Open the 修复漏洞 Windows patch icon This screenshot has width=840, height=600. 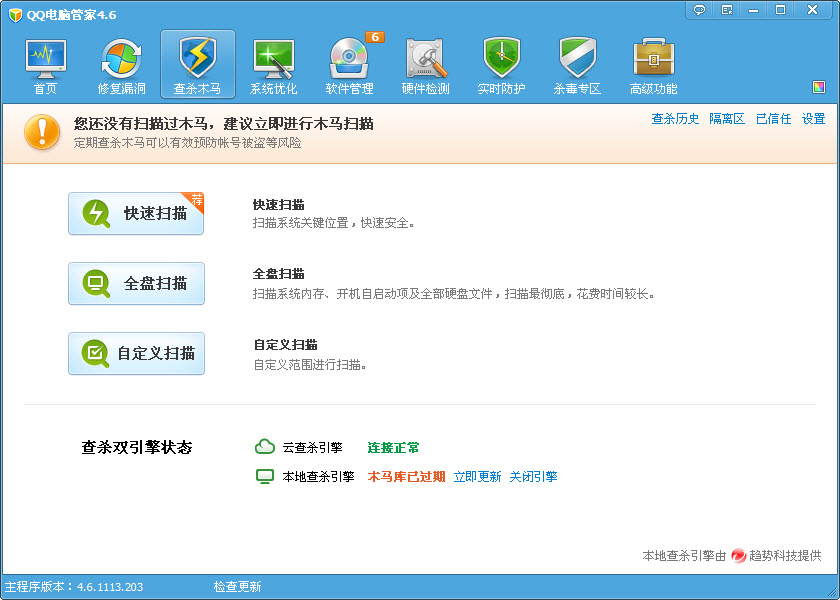tap(122, 59)
